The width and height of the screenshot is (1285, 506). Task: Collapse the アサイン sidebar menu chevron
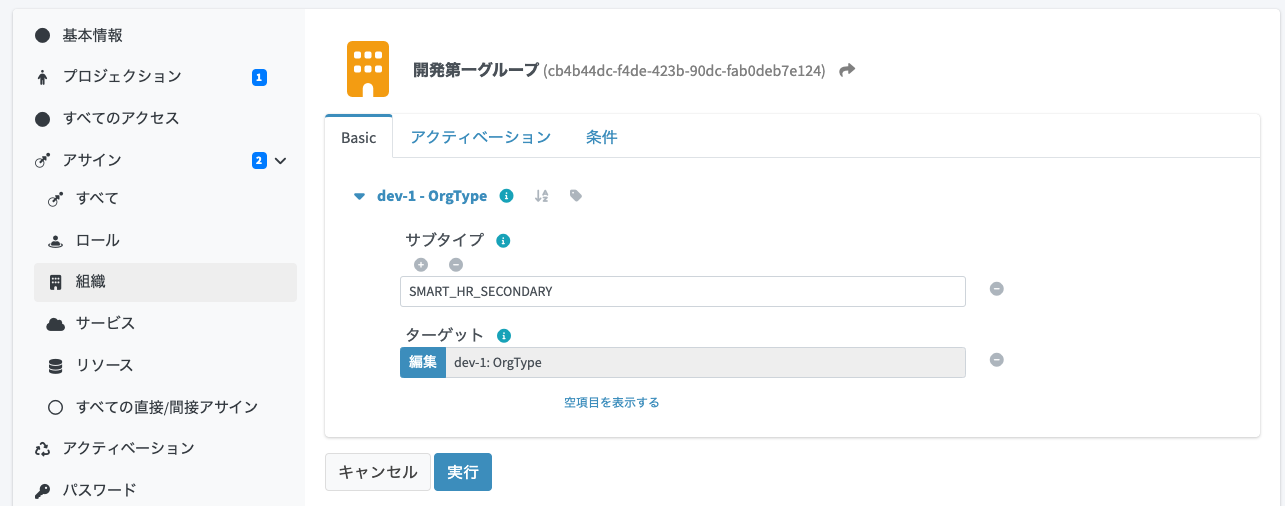(281, 160)
